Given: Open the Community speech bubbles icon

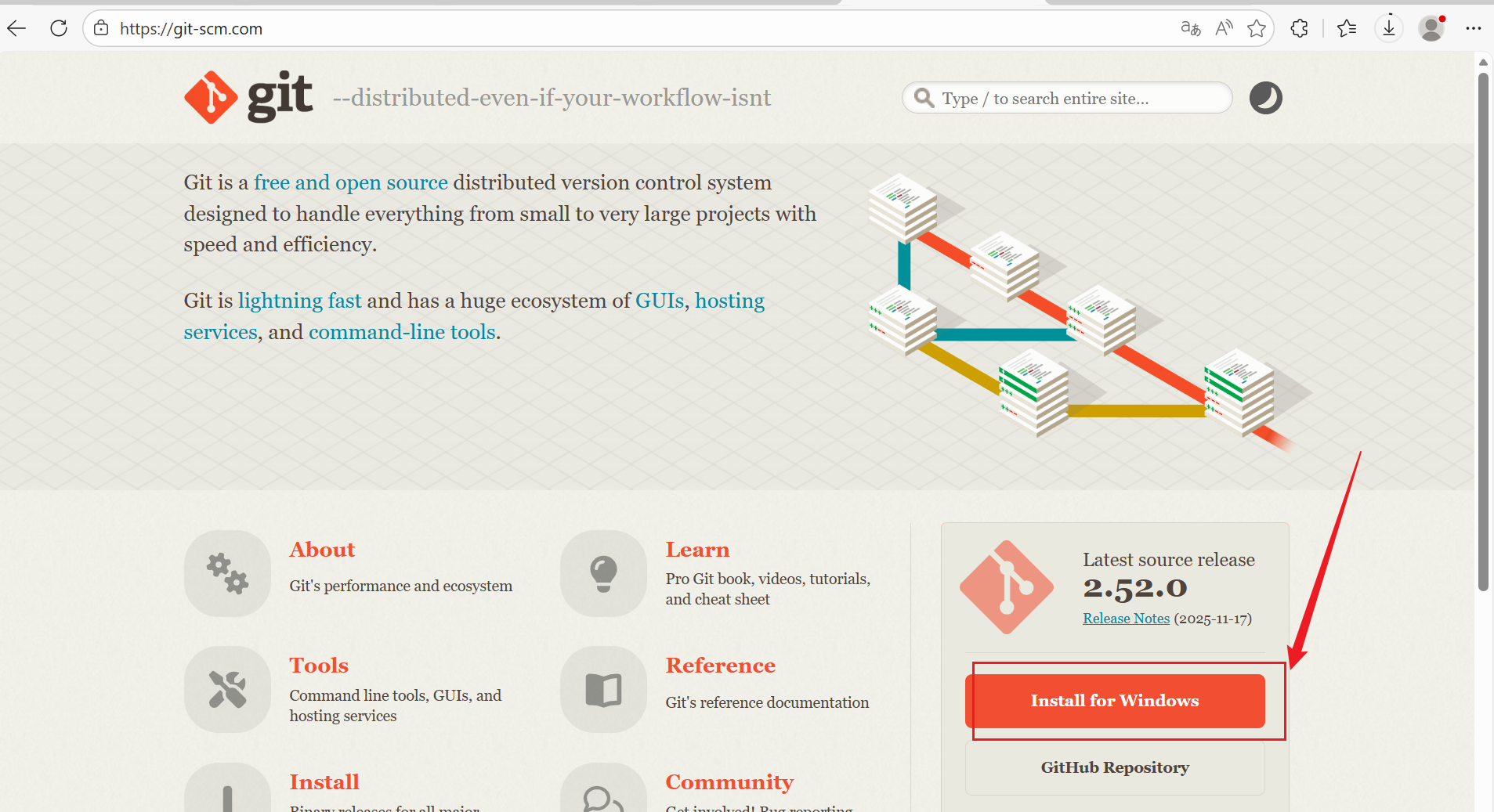Looking at the screenshot, I should coord(603,789).
